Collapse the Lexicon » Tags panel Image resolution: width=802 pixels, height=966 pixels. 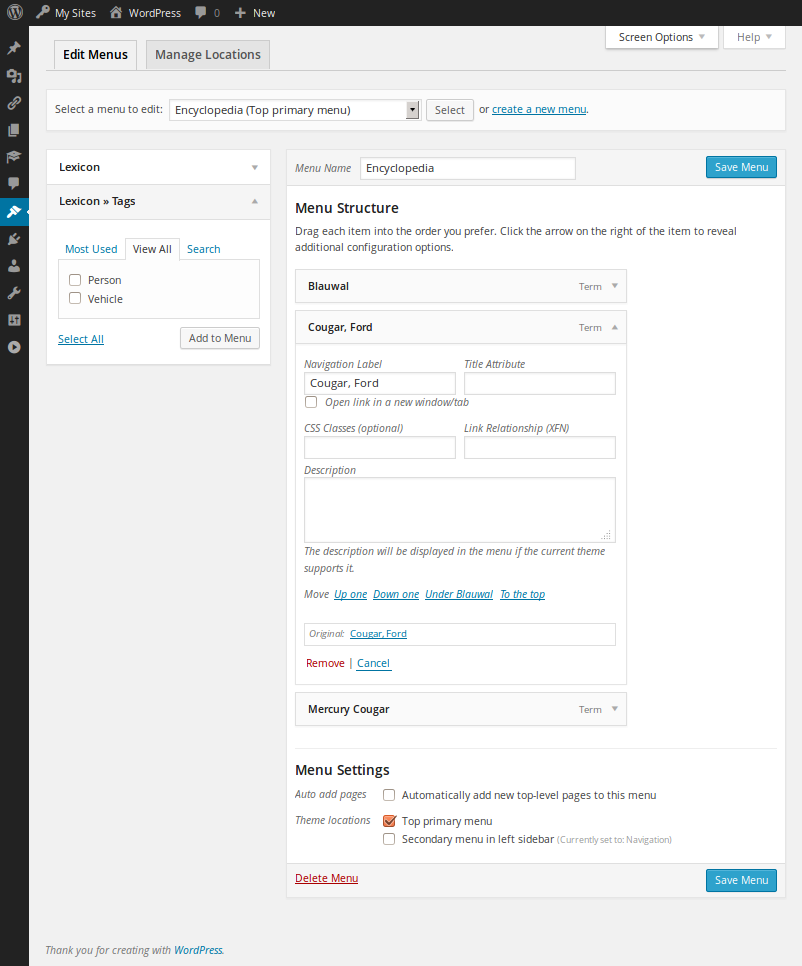pyautogui.click(x=254, y=201)
